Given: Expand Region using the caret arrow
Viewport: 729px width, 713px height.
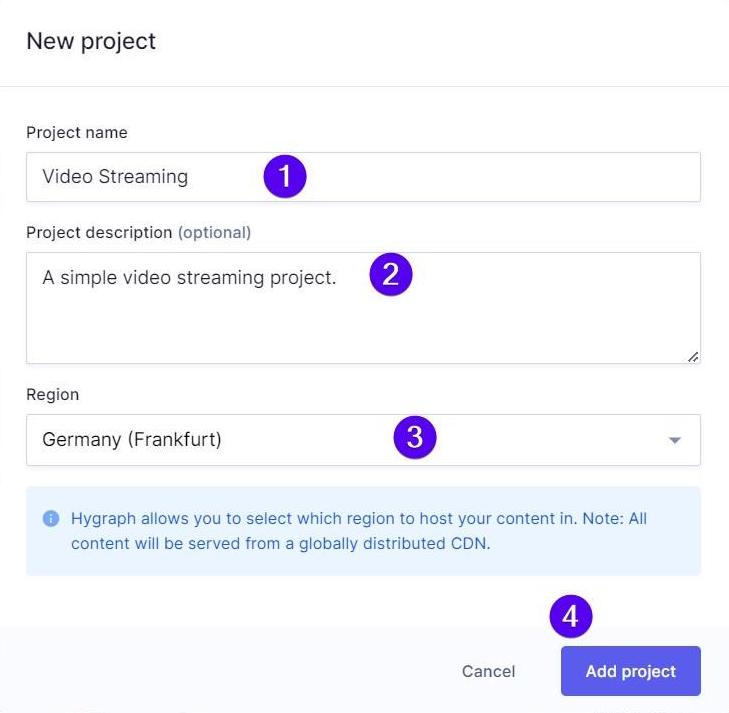Looking at the screenshot, I should coord(675,440).
